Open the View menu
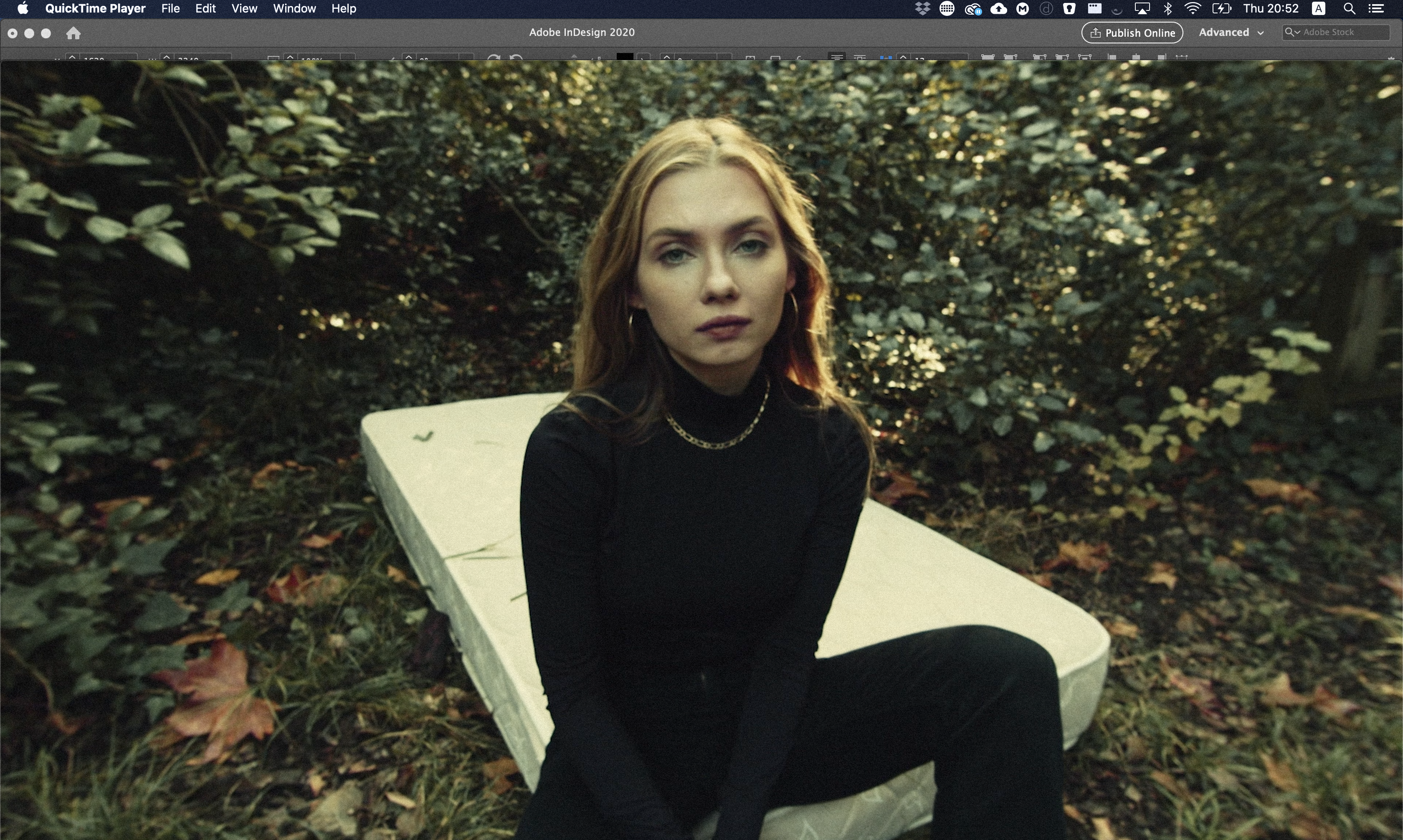The image size is (1403, 840). pos(244,8)
